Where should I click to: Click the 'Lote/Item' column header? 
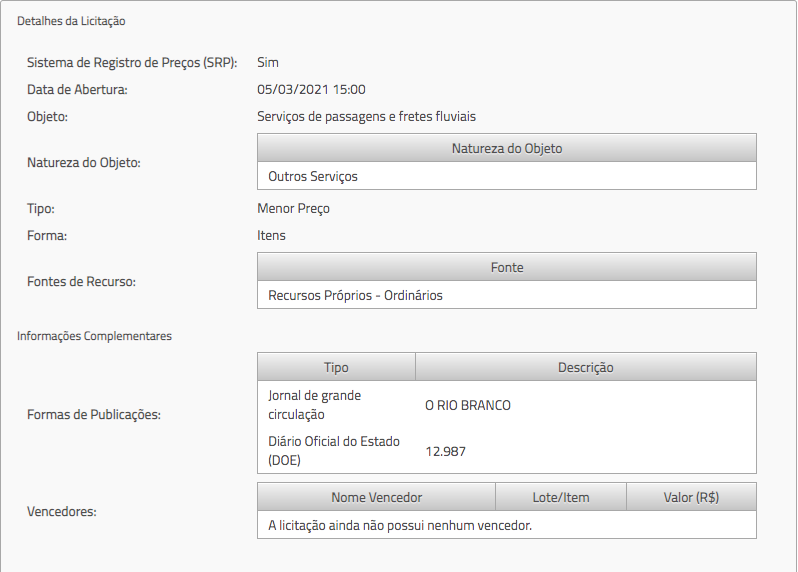[x=560, y=497]
